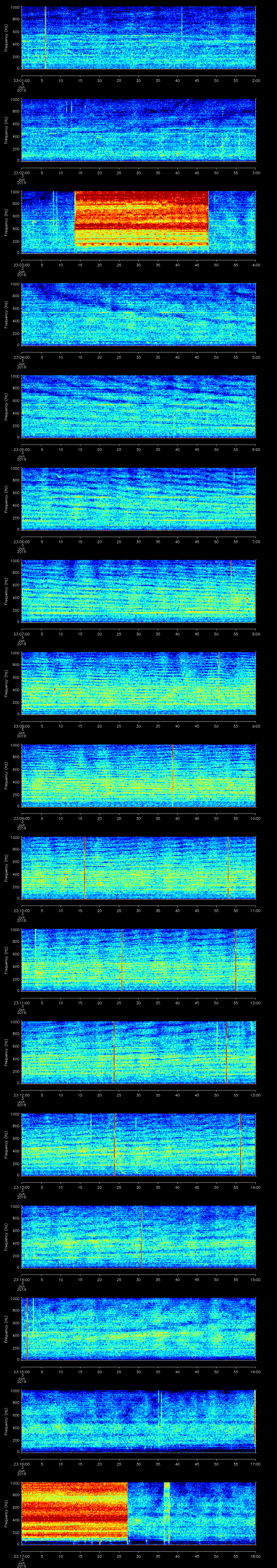Click the 2:00 end label on the first time axis
The image size is (277, 1568).
(256, 80)
